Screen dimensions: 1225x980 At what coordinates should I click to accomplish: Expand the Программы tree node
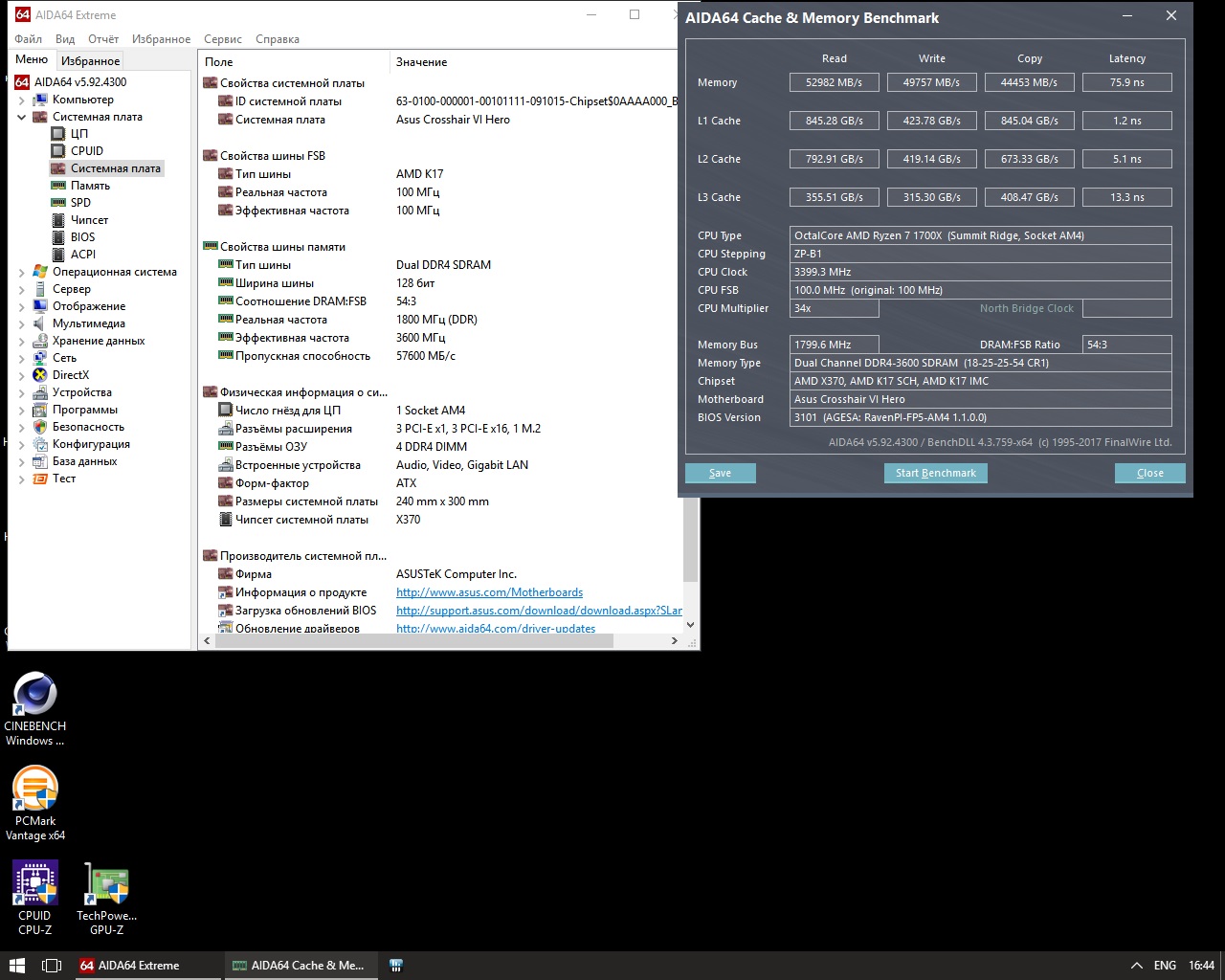pos(22,410)
